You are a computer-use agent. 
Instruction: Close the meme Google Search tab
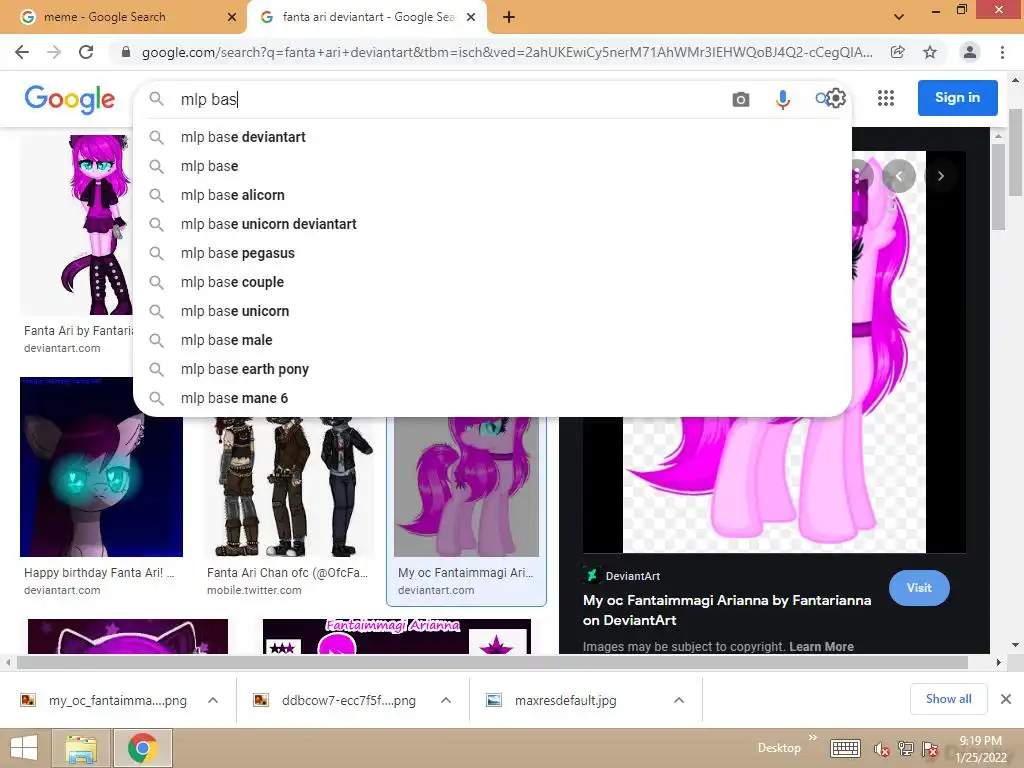(x=232, y=17)
